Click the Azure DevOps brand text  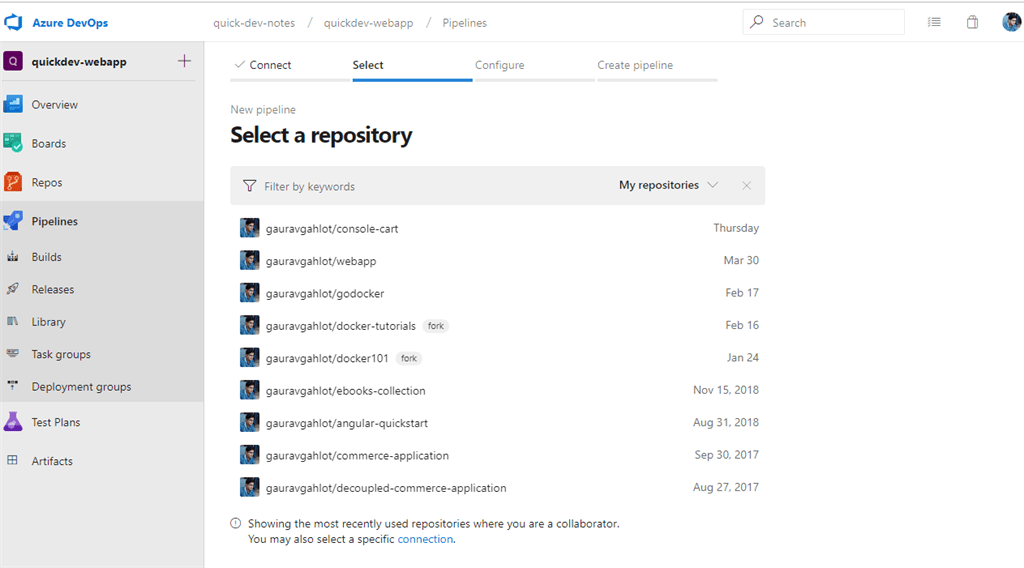click(71, 23)
